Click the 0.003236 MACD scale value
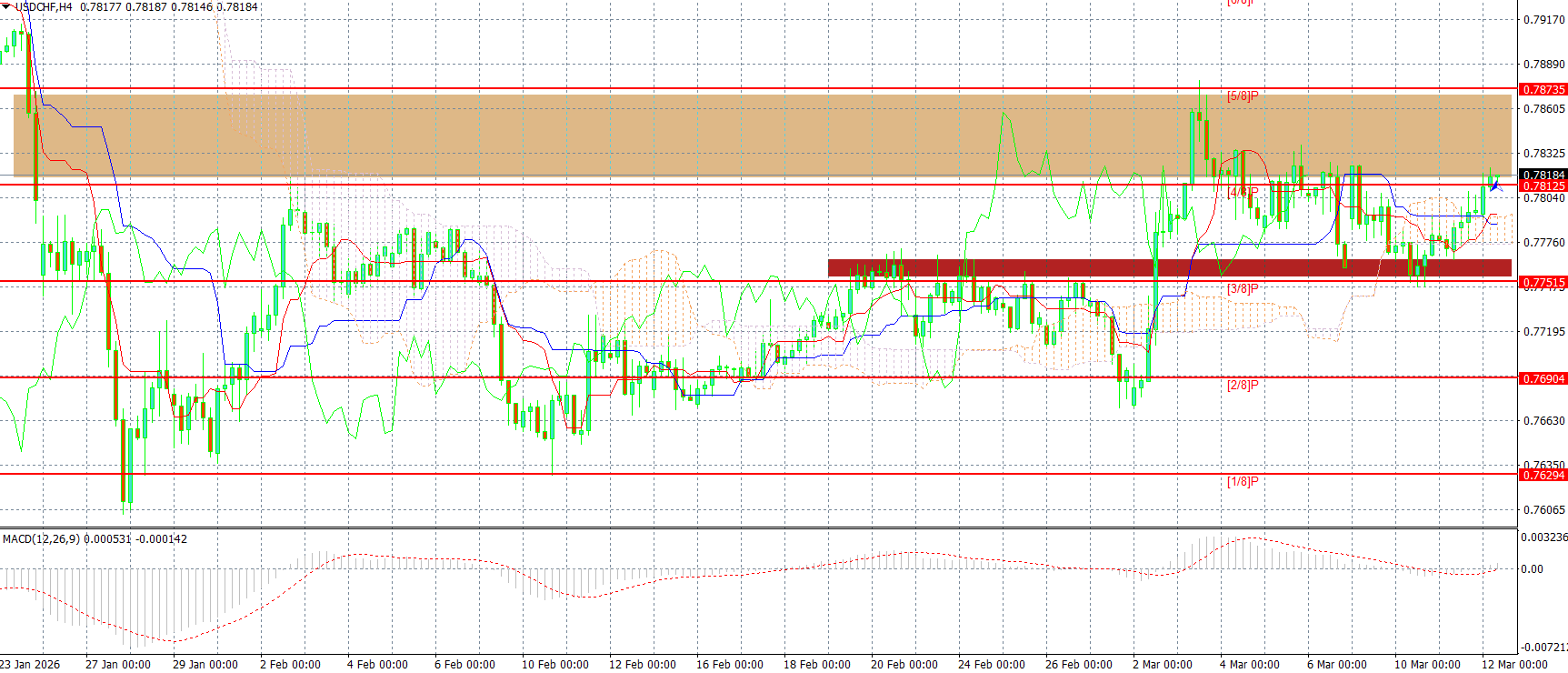This screenshot has width=1568, height=673. (x=1544, y=537)
